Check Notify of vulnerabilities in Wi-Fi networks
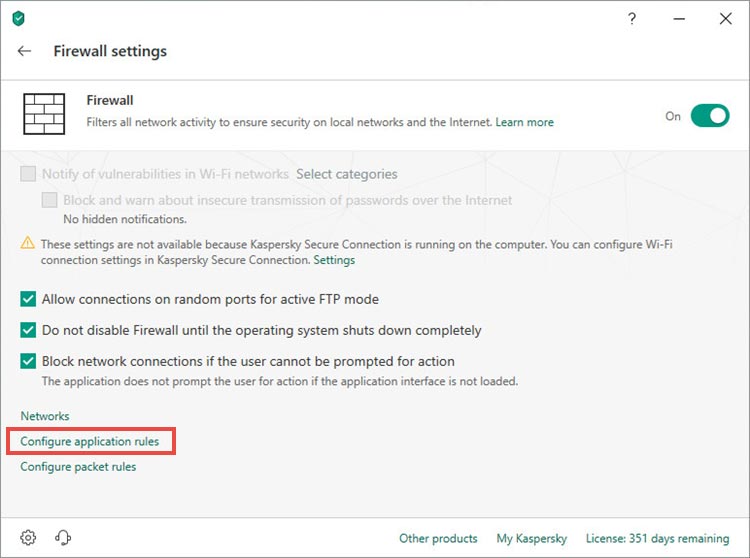The width and height of the screenshot is (750, 558). click(x=28, y=174)
